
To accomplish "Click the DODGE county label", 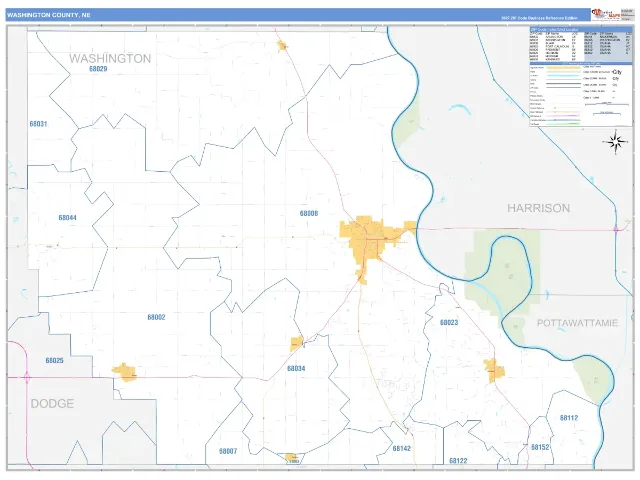I will coord(52,404).
